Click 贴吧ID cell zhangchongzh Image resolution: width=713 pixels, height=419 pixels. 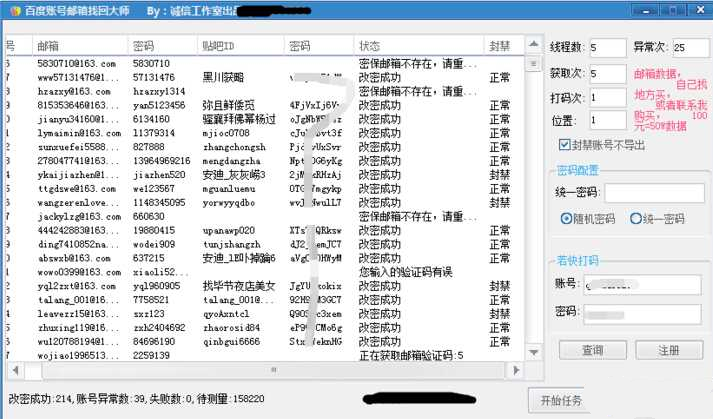[x=234, y=147]
